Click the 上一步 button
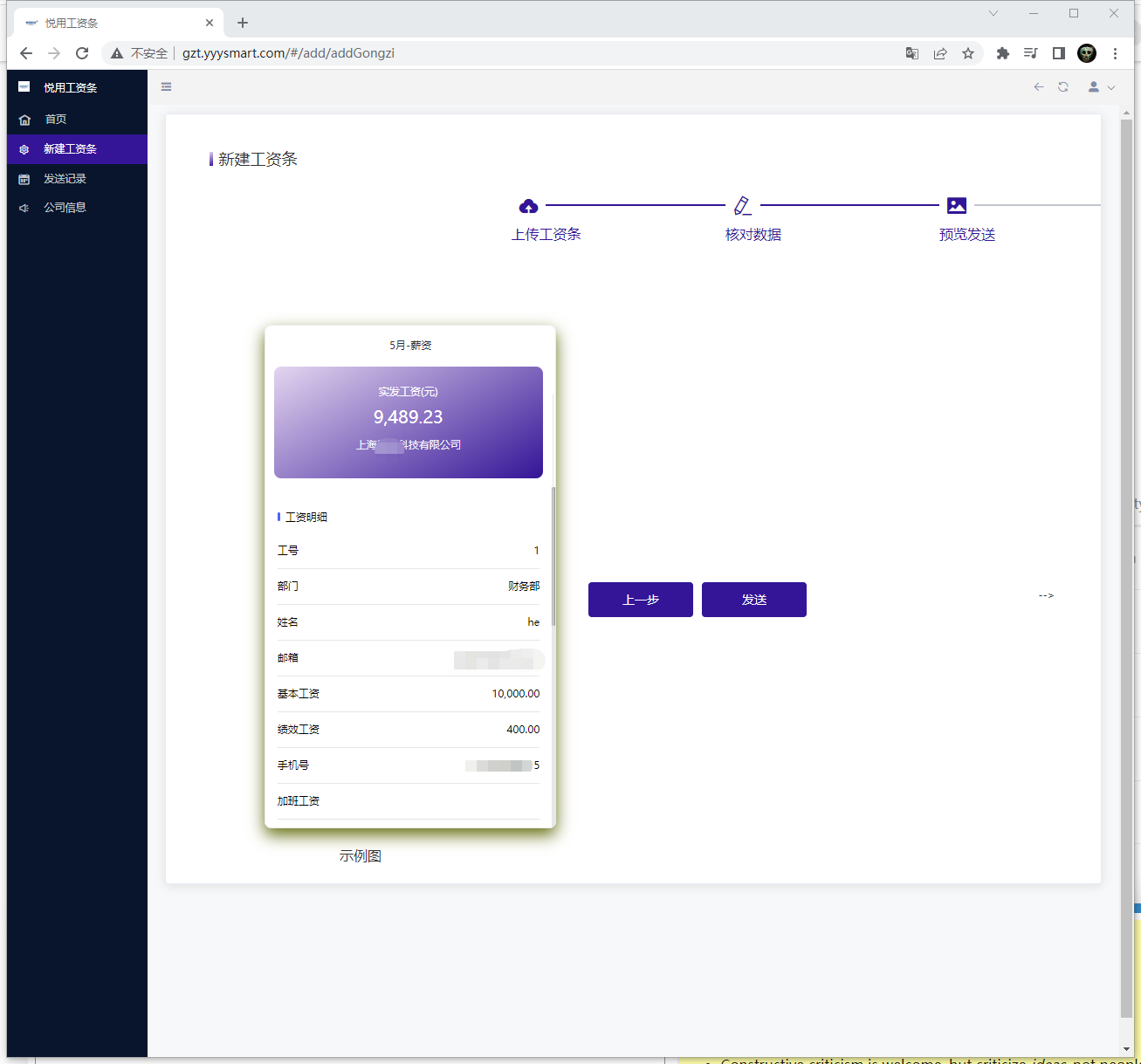Image resolution: width=1141 pixels, height=1064 pixels. pos(640,600)
